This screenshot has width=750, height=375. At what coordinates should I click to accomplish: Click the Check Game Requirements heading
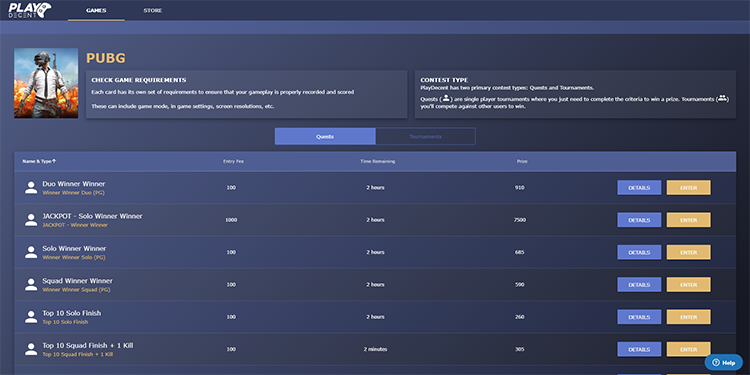(139, 80)
